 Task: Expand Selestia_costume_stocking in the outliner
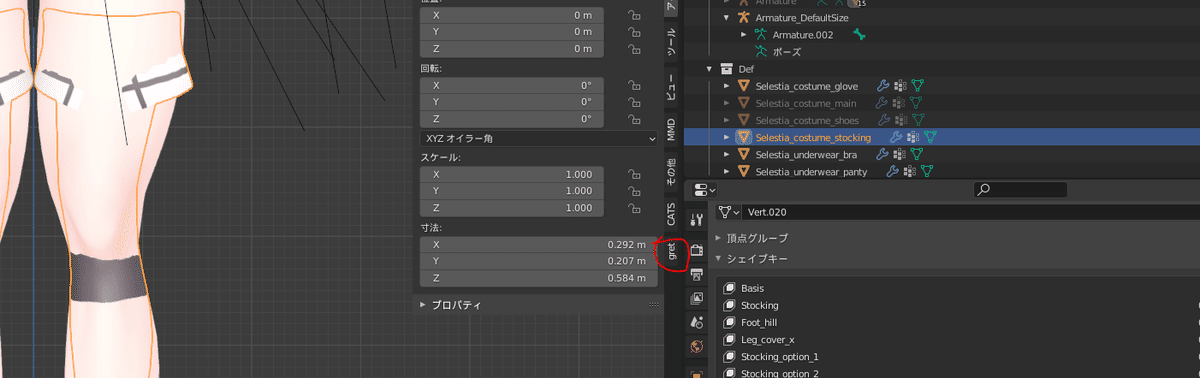tap(726, 137)
